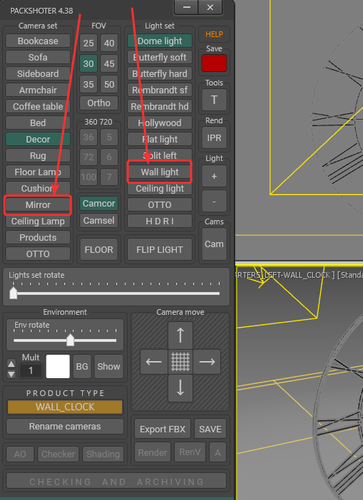Apply Rembrandt hd light set
Viewport: 363px width, 500px height.
pos(160,106)
